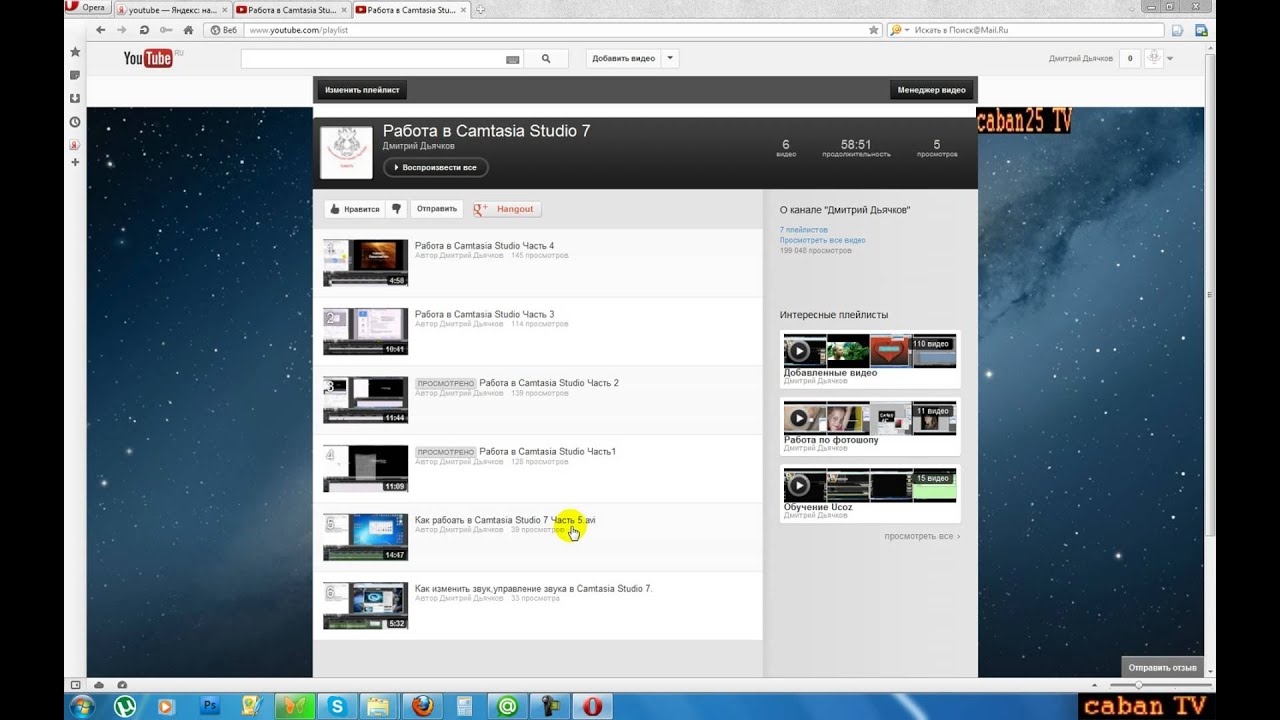This screenshot has height=720, width=1280.
Task: Click the 11:44 video thumbnail
Action: (365, 400)
